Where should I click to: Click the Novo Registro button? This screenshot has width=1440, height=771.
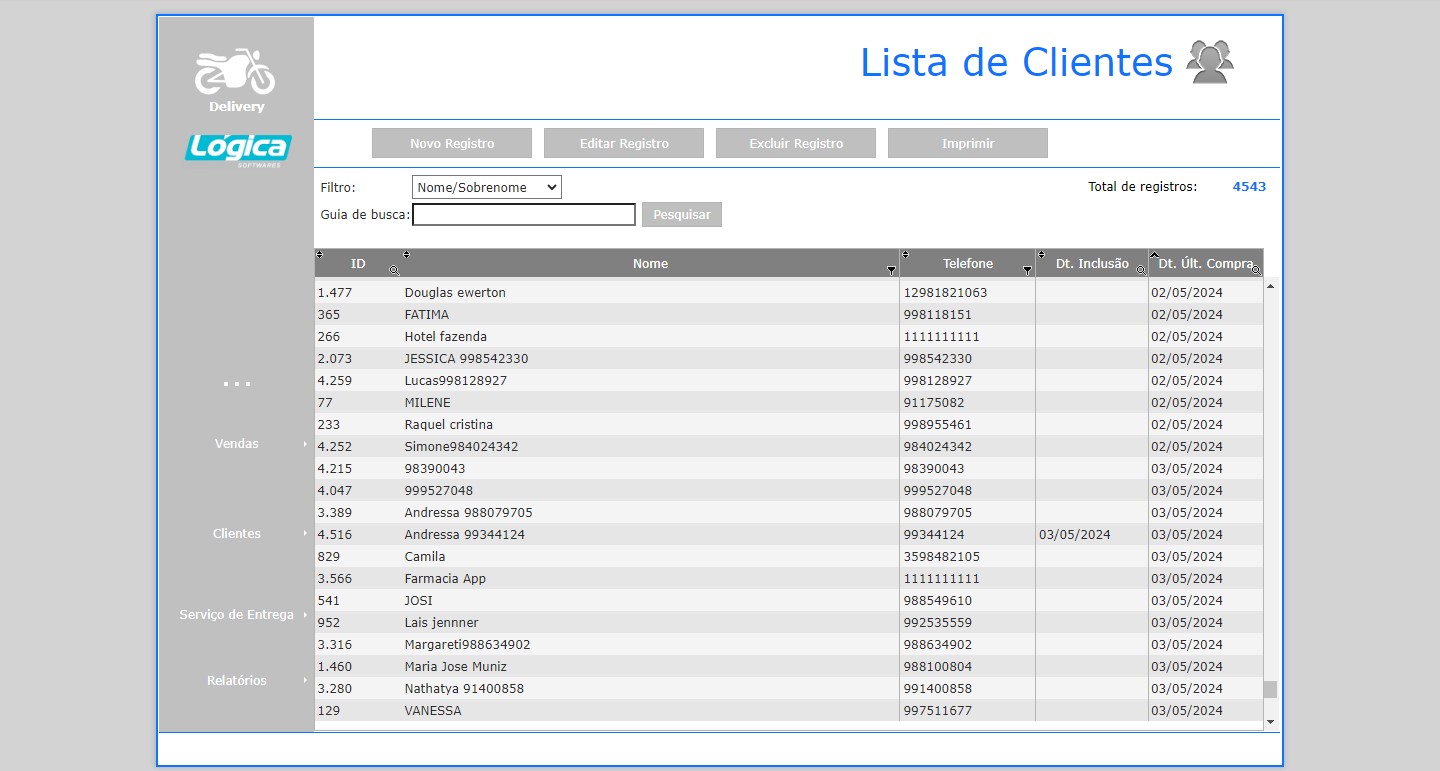tap(452, 143)
